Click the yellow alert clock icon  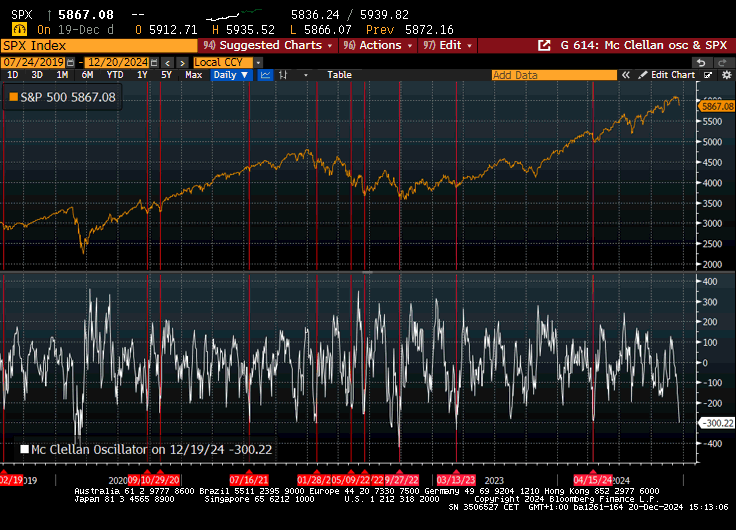20,30
